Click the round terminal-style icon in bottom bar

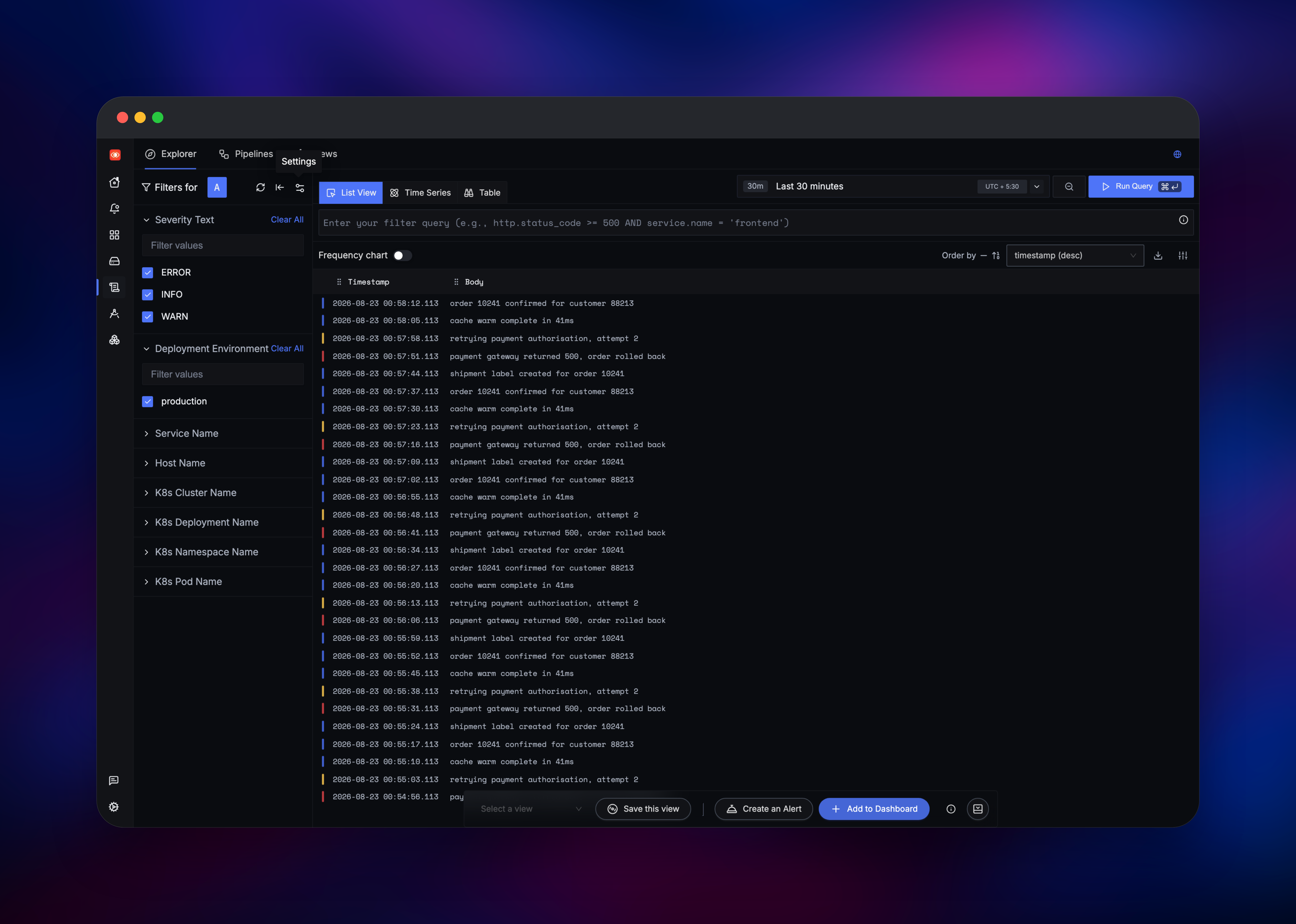coord(978,809)
